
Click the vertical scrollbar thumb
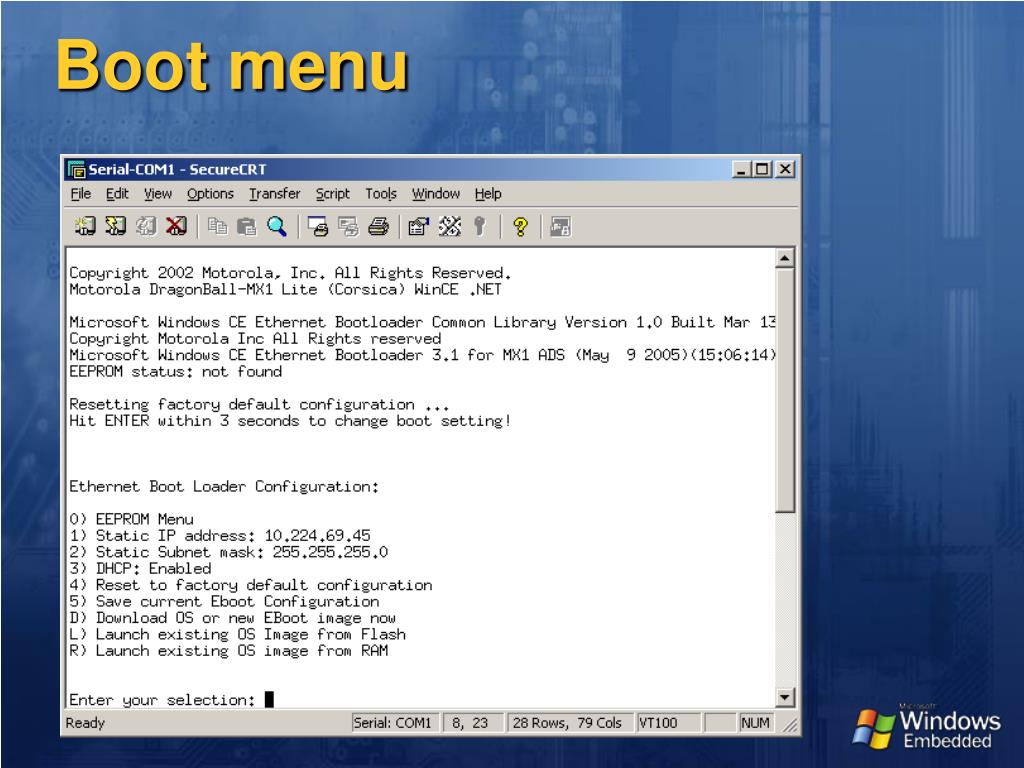point(785,391)
